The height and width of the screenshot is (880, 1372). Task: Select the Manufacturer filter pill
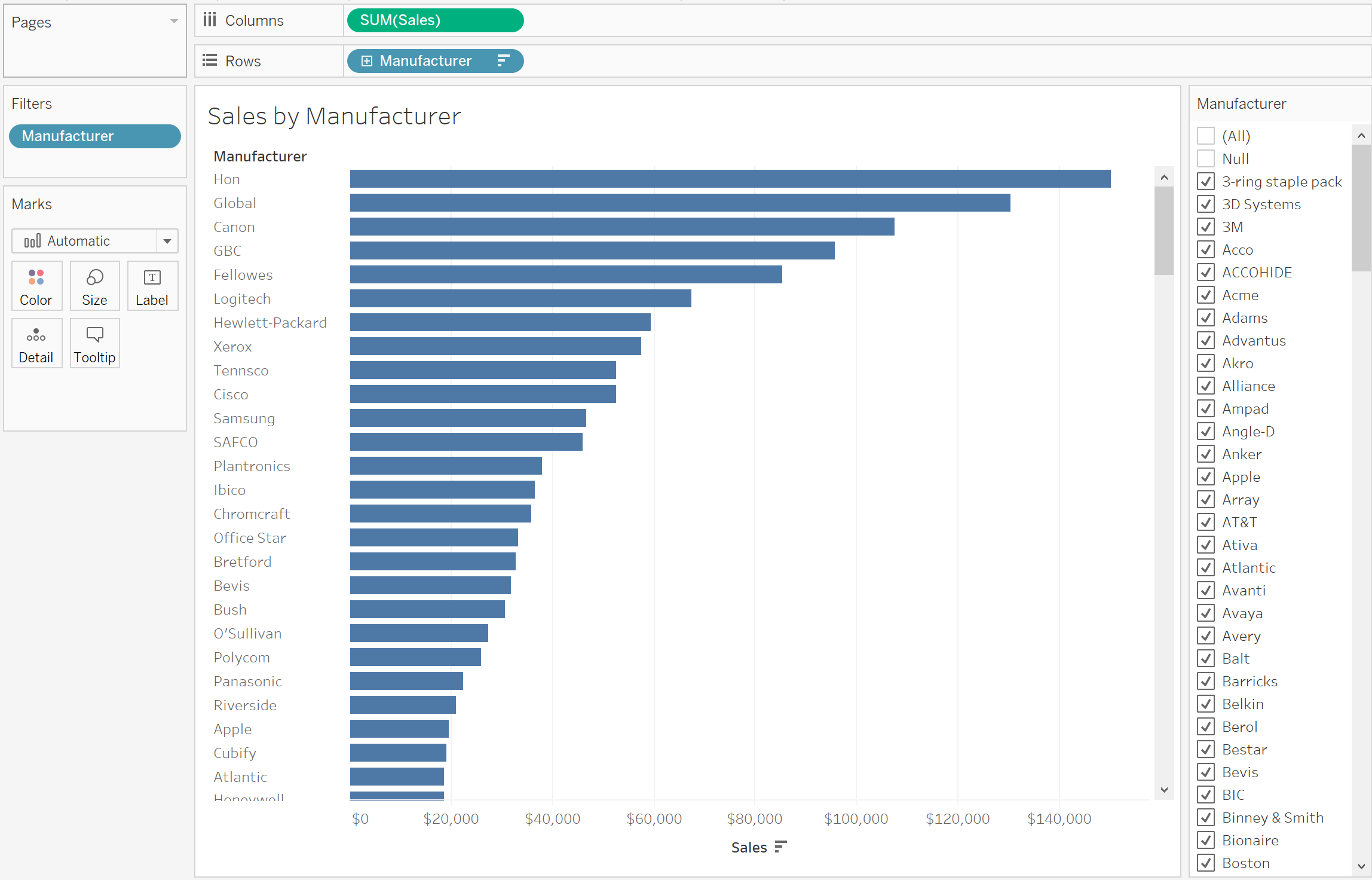pos(95,136)
